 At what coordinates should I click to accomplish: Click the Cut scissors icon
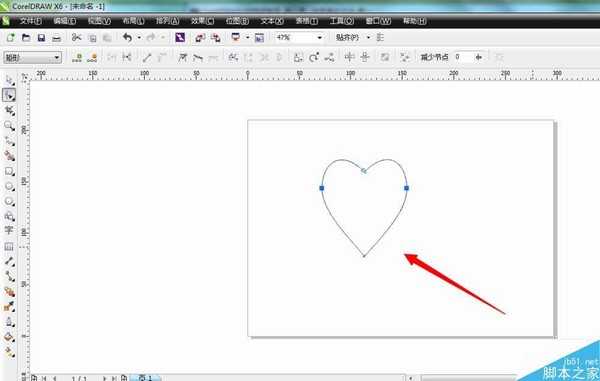click(77, 37)
